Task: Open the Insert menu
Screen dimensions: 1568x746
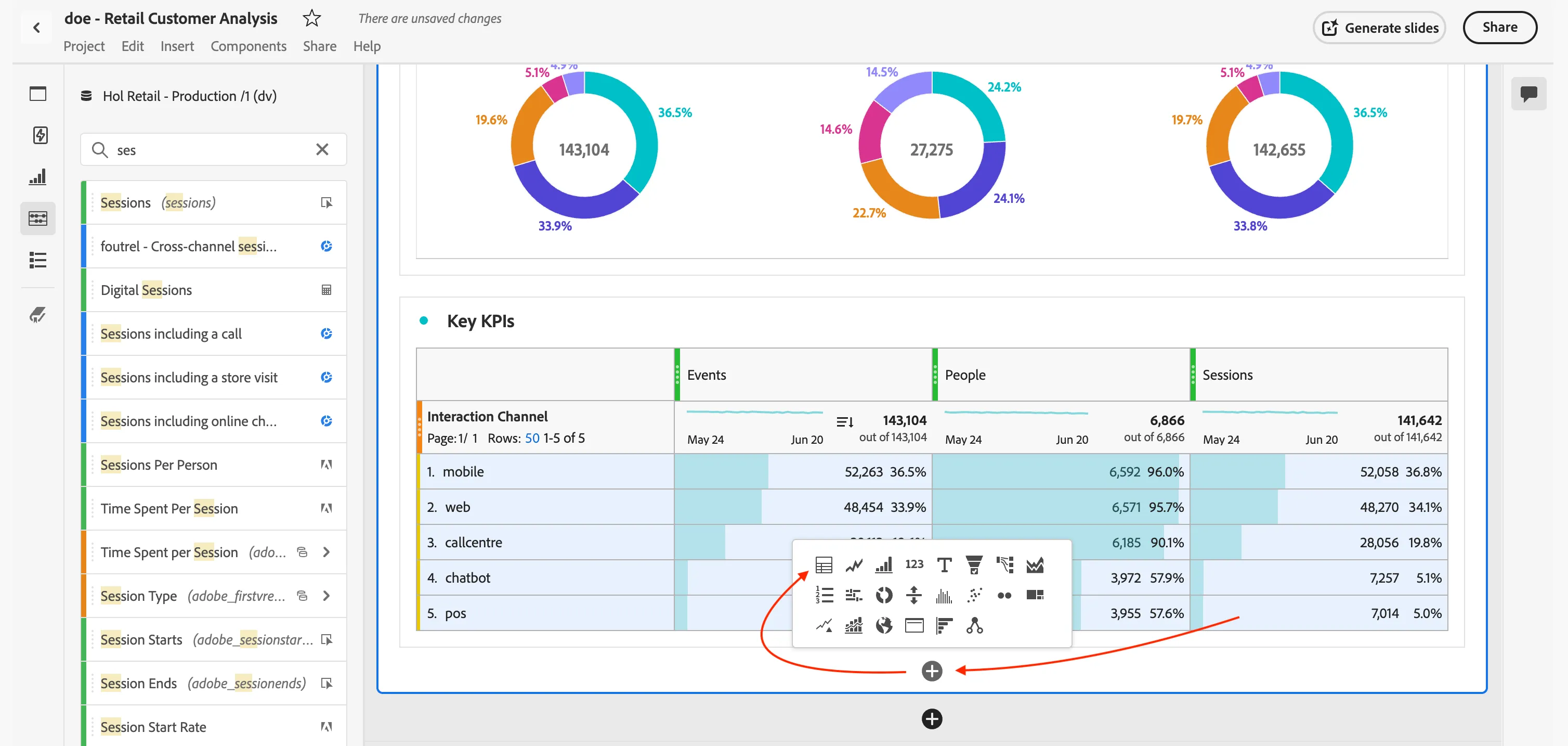Action: pos(177,46)
